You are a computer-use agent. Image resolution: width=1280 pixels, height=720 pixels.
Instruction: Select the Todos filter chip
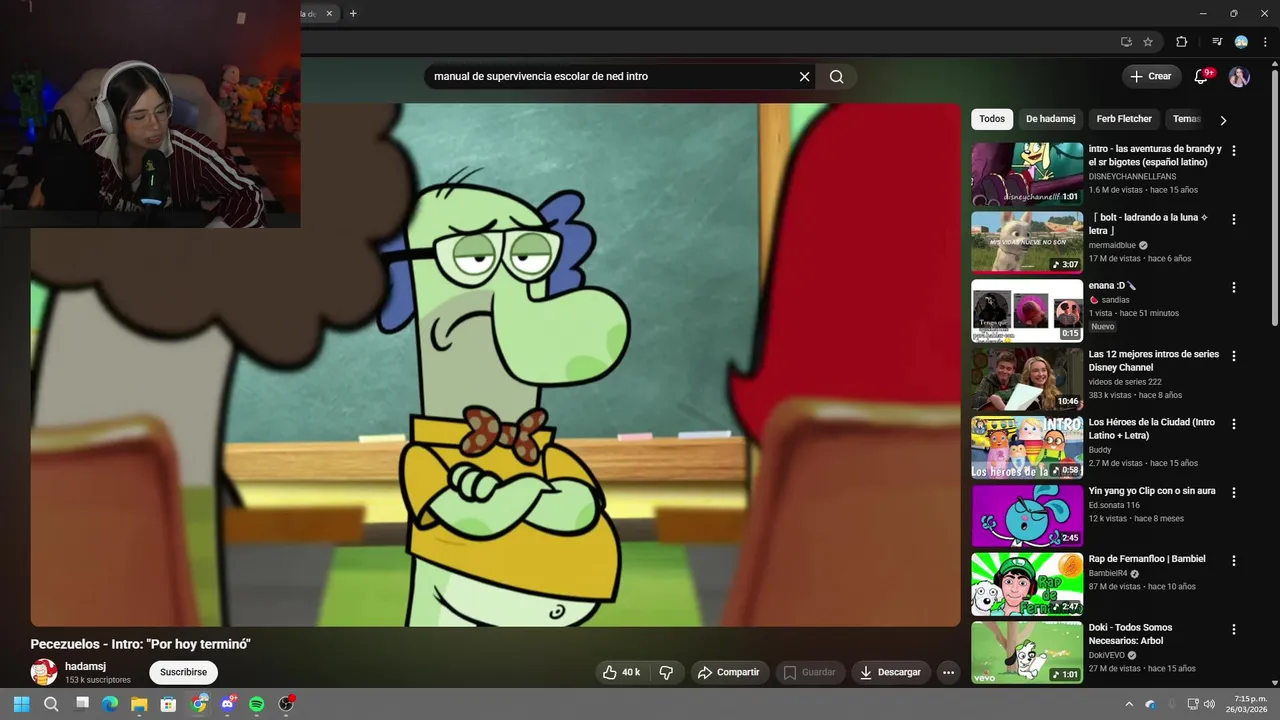point(992,119)
